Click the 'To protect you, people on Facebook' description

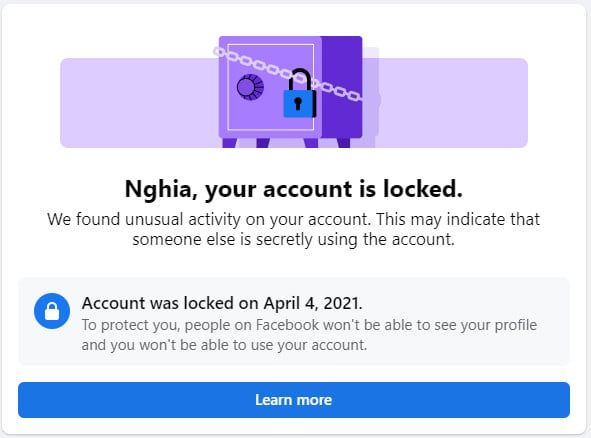pyautogui.click(x=309, y=335)
